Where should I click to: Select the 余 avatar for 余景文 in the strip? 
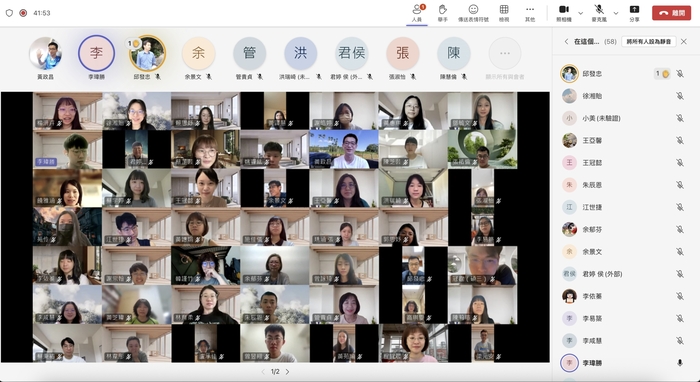(198, 54)
